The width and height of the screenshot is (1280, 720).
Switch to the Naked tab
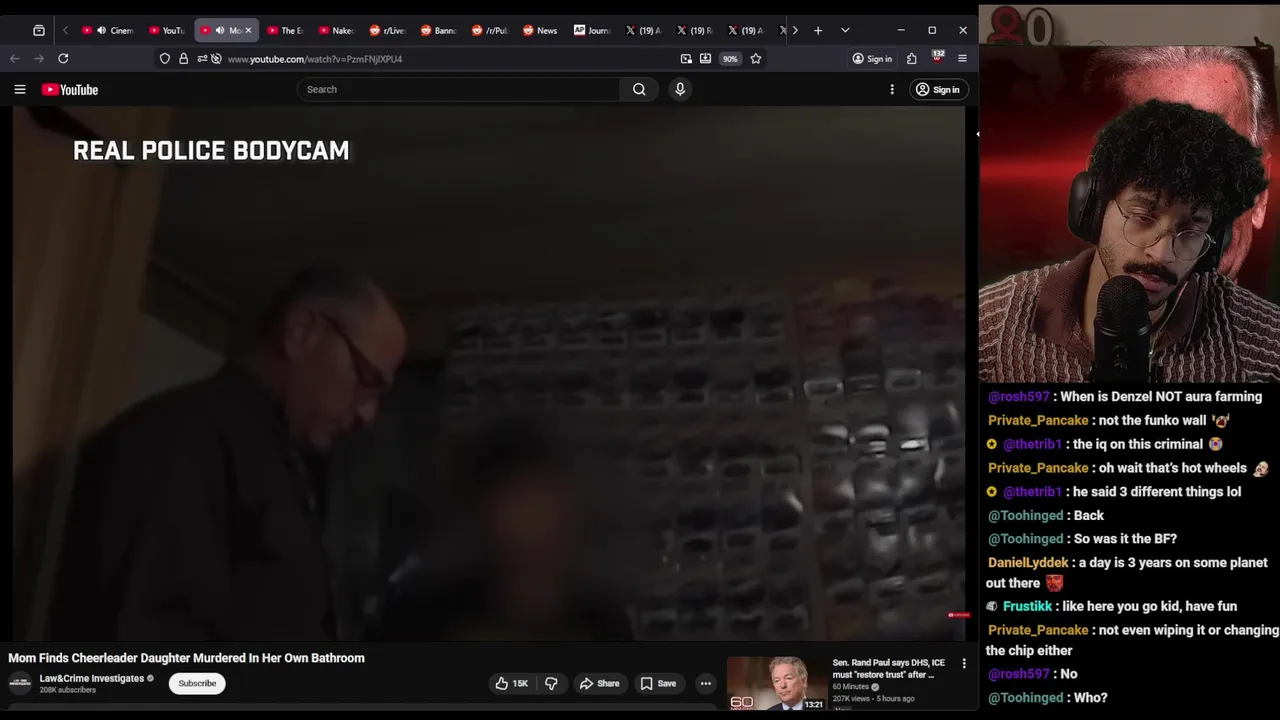[336, 30]
